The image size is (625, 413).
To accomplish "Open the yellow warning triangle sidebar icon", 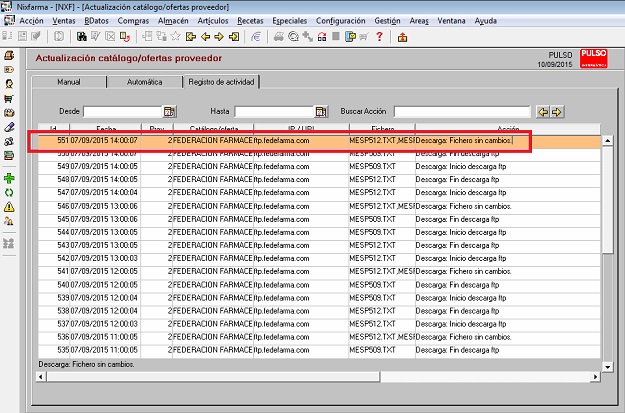I will point(9,207).
